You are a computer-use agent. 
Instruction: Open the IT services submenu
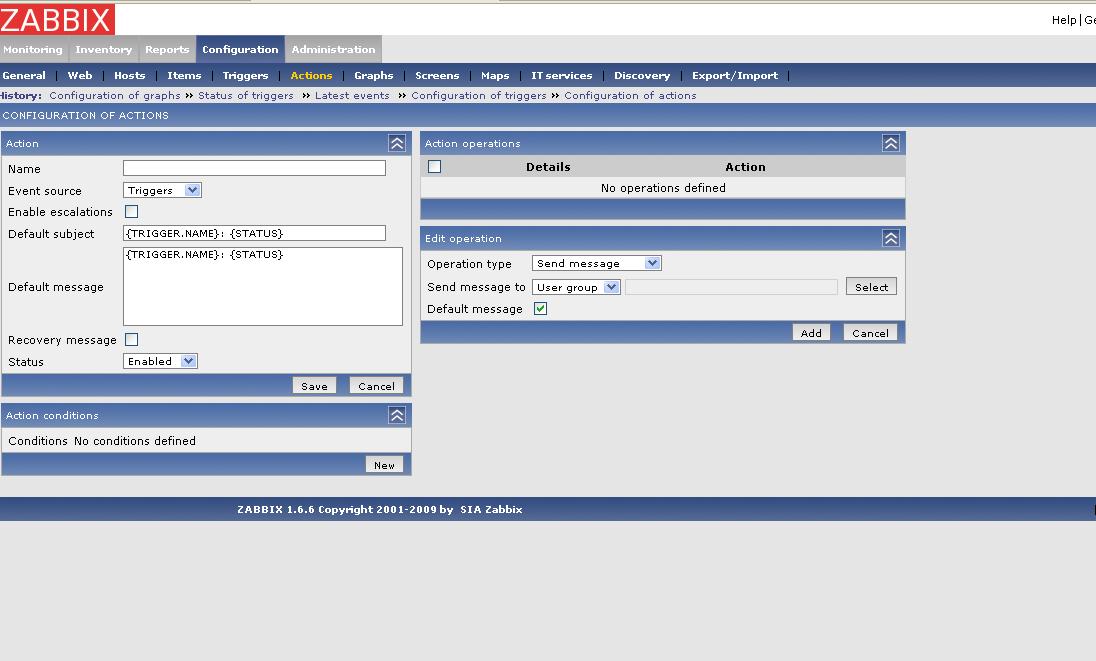click(x=561, y=75)
